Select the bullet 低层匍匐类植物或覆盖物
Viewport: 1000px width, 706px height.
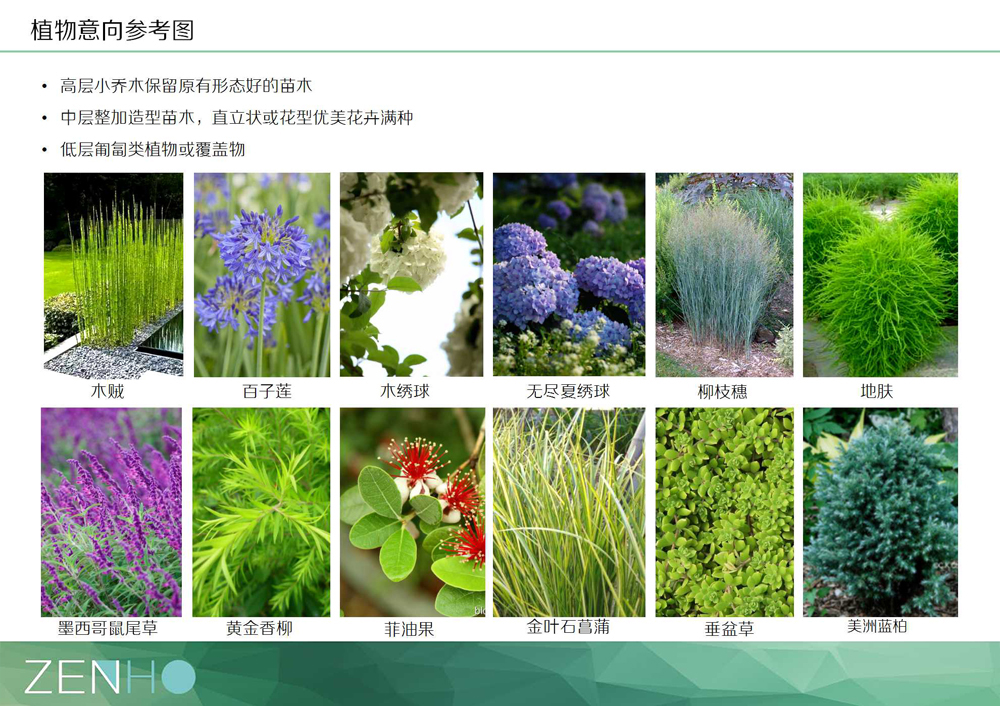point(152,149)
